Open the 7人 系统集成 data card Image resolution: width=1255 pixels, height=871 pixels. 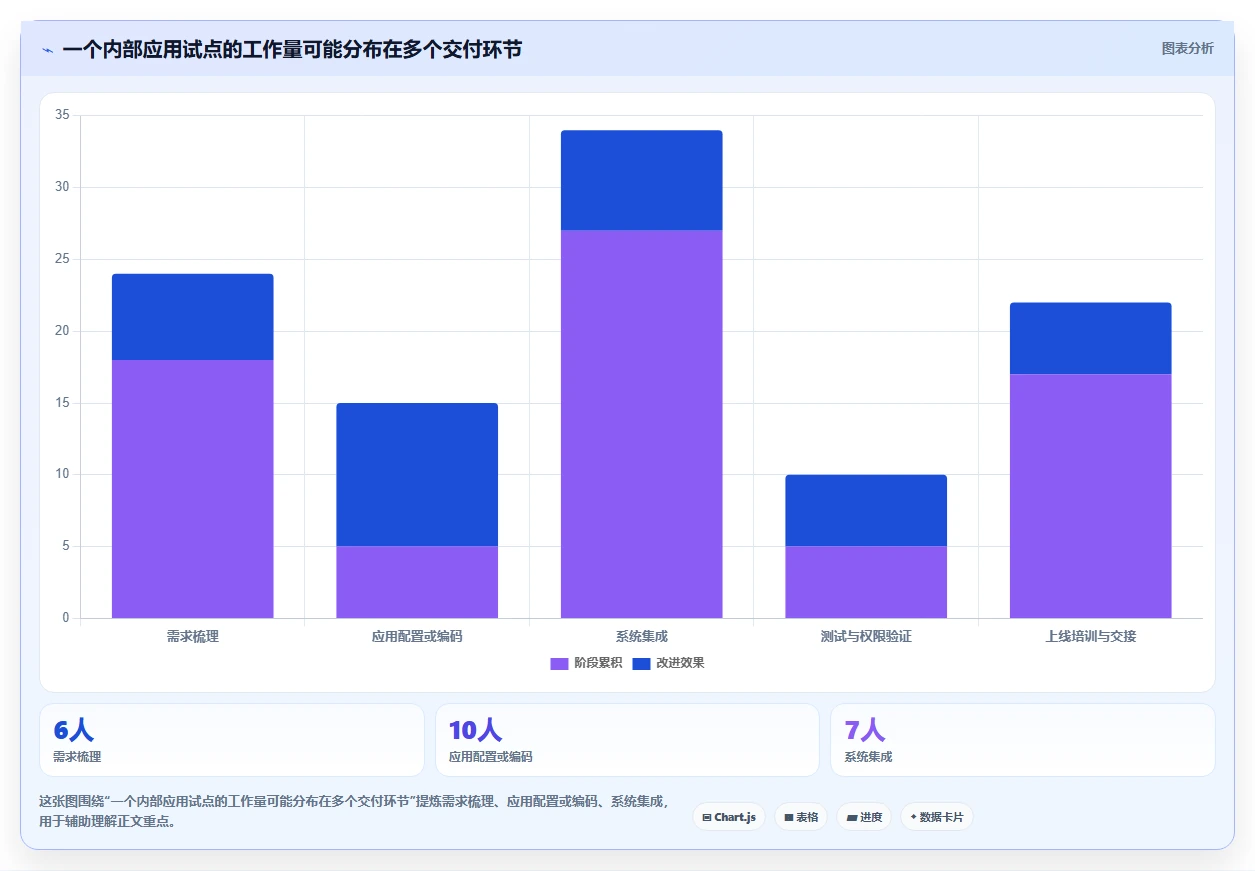coord(1023,740)
